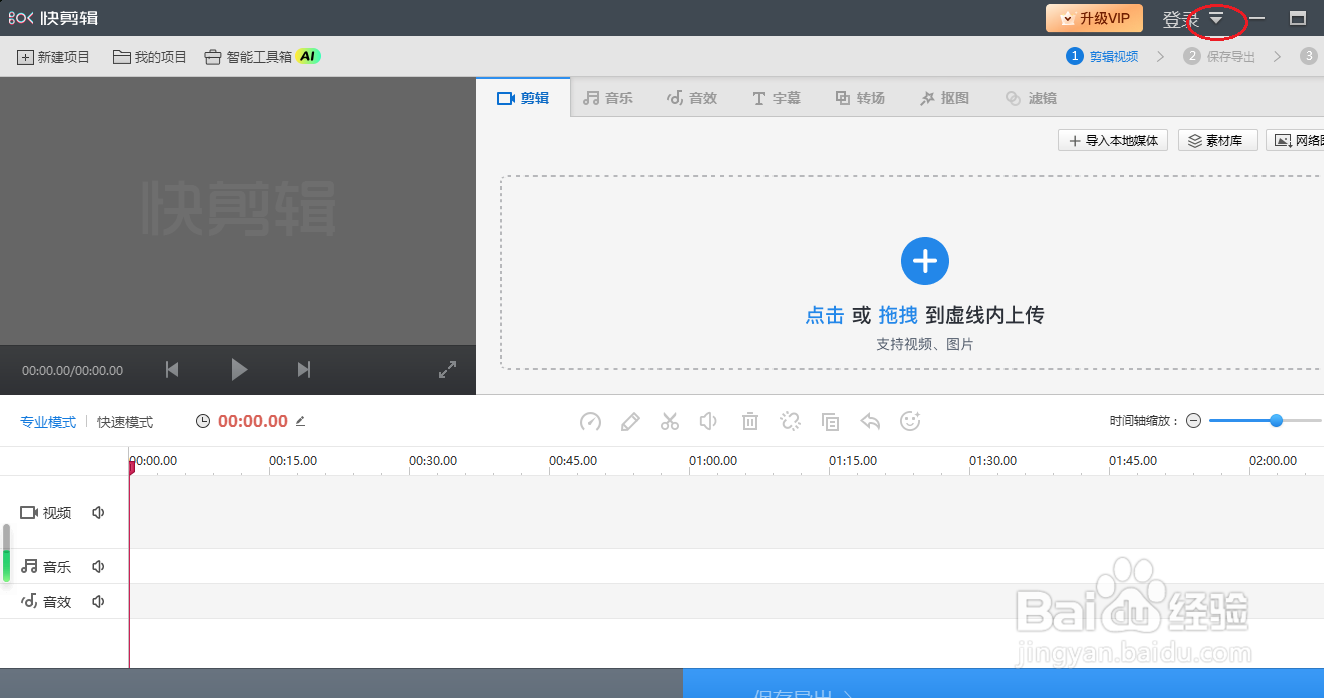Click the 点击 upload link
This screenshot has width=1324, height=698.
point(825,315)
